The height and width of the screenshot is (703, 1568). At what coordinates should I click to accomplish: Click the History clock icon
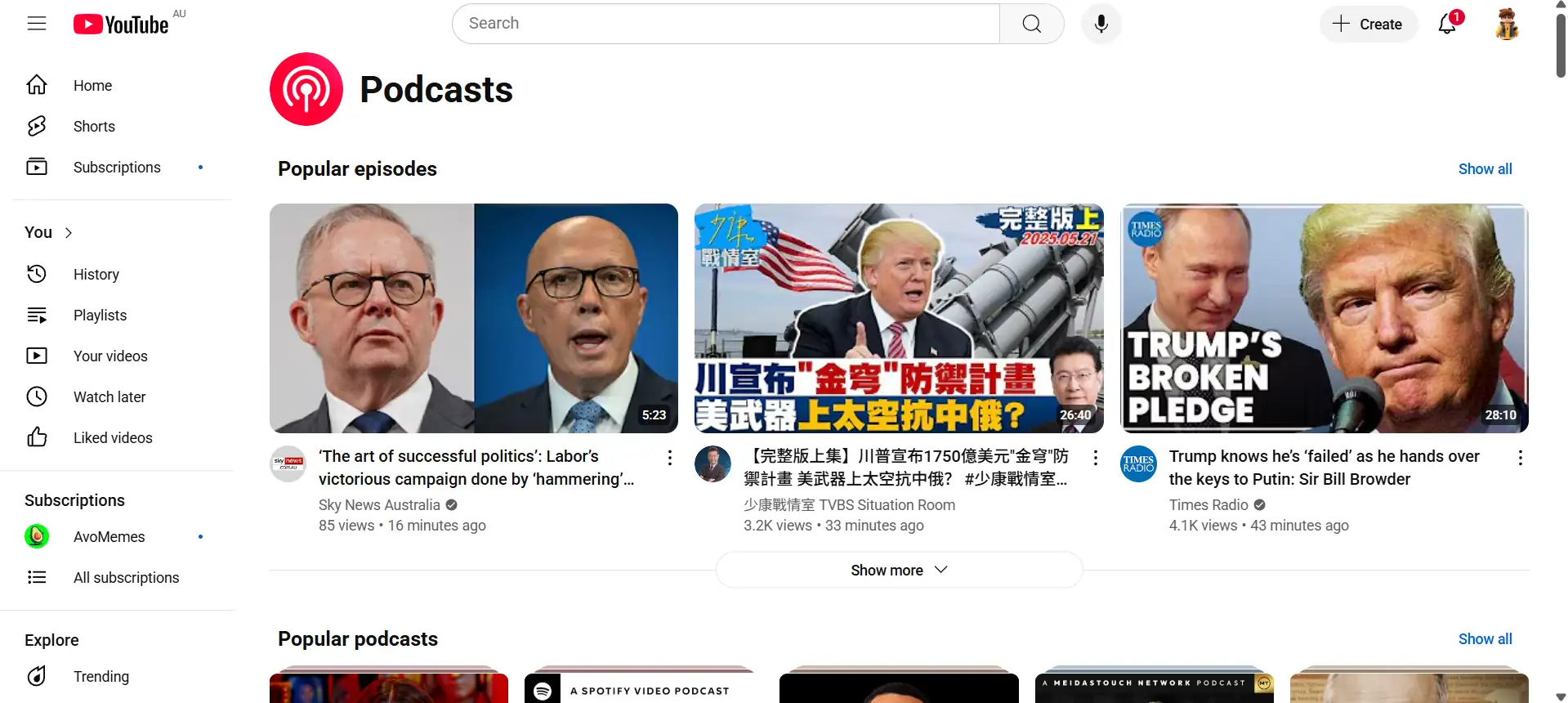(x=37, y=274)
